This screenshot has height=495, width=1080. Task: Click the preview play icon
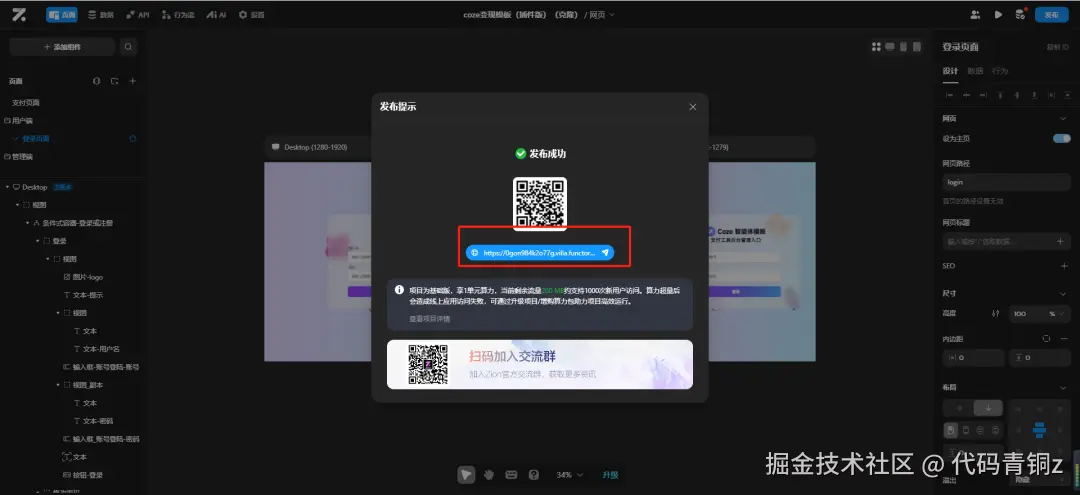coord(998,14)
